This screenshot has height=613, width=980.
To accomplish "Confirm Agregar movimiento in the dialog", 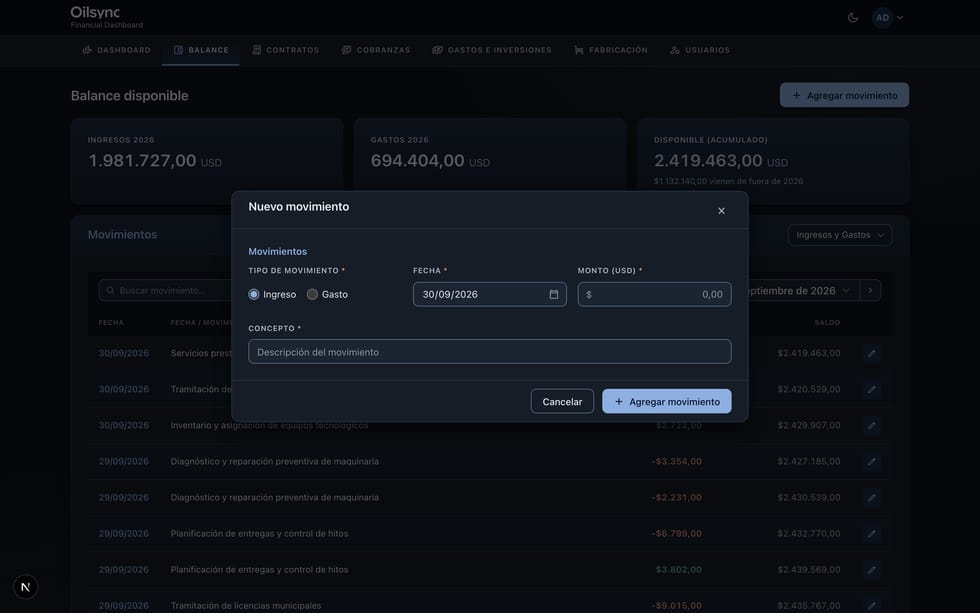I will click(x=667, y=402).
